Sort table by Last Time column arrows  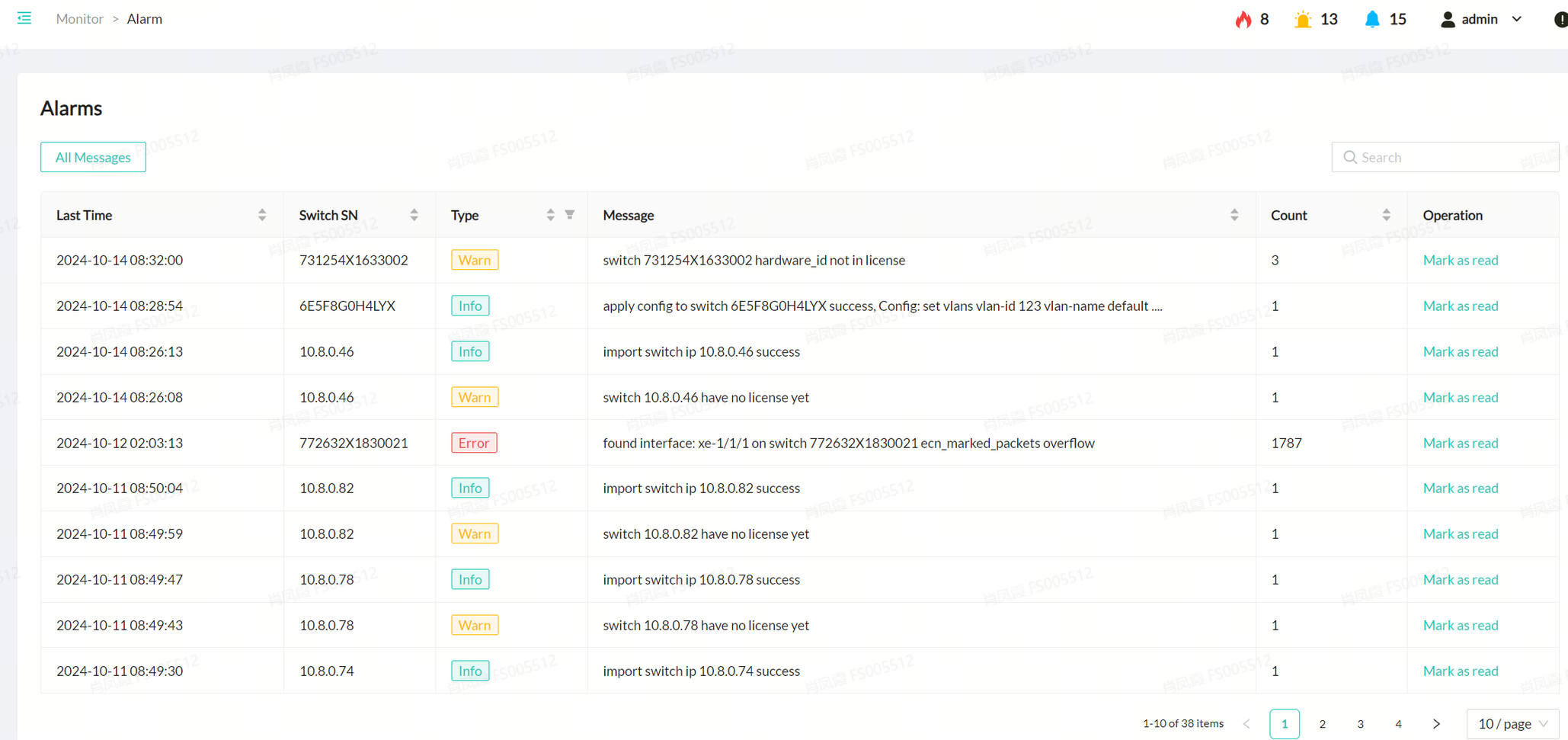pyautogui.click(x=262, y=215)
